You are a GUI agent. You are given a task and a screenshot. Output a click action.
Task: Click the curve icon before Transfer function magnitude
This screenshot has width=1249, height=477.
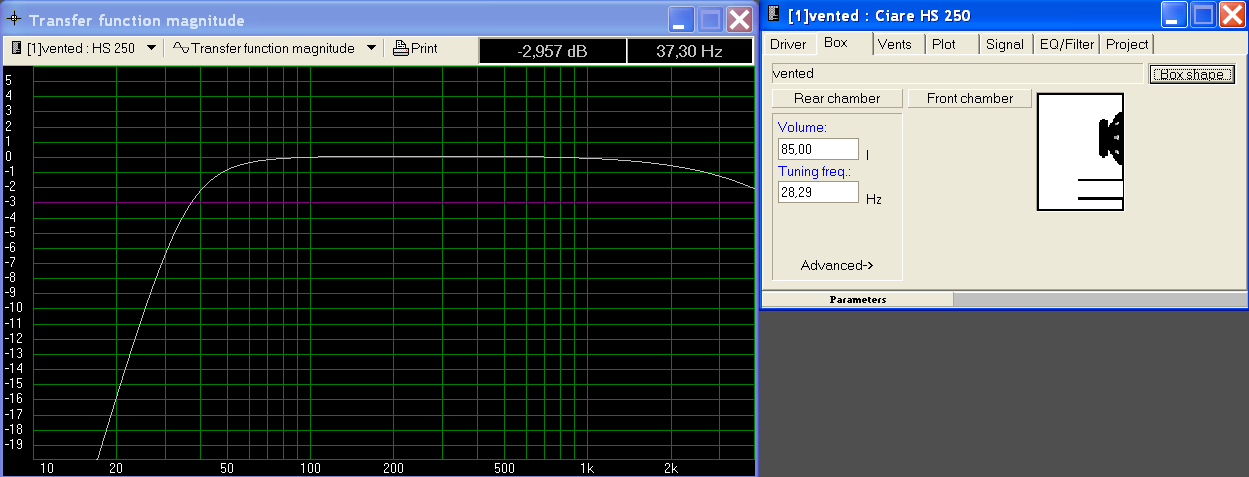tap(181, 48)
